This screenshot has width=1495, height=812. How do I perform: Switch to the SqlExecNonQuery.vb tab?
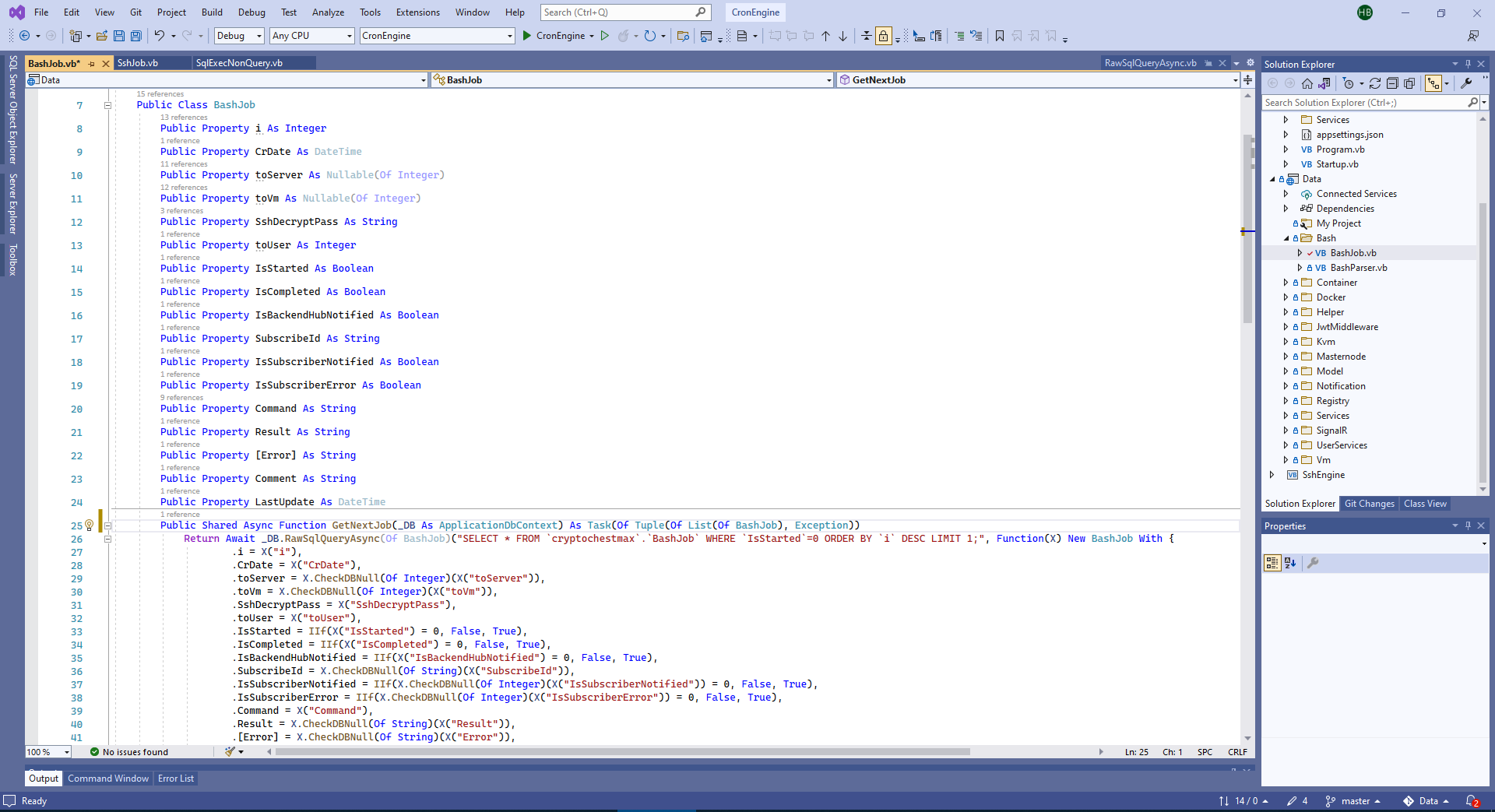coord(239,64)
